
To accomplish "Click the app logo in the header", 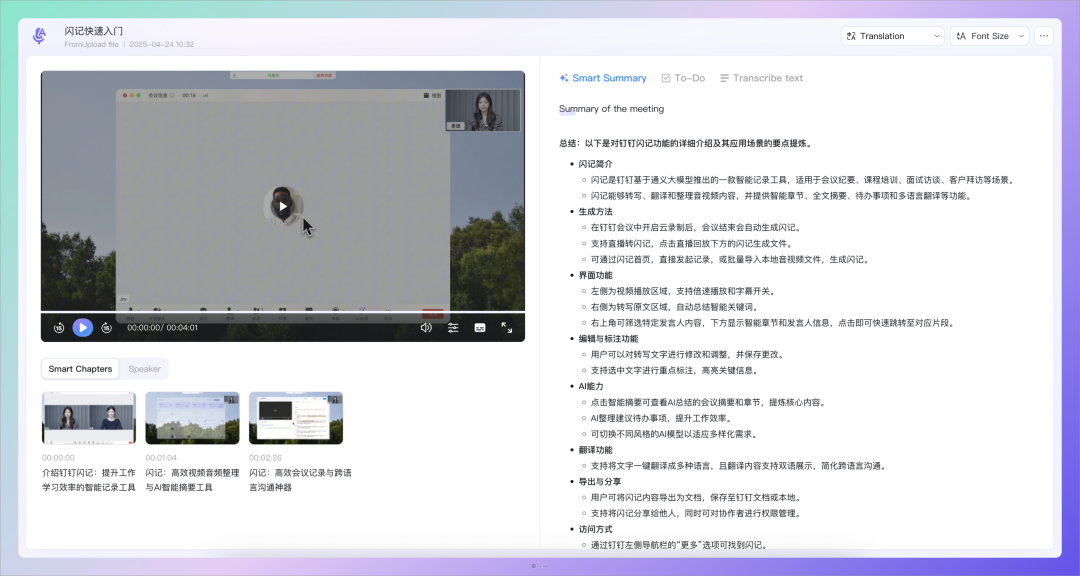I will (x=40, y=36).
